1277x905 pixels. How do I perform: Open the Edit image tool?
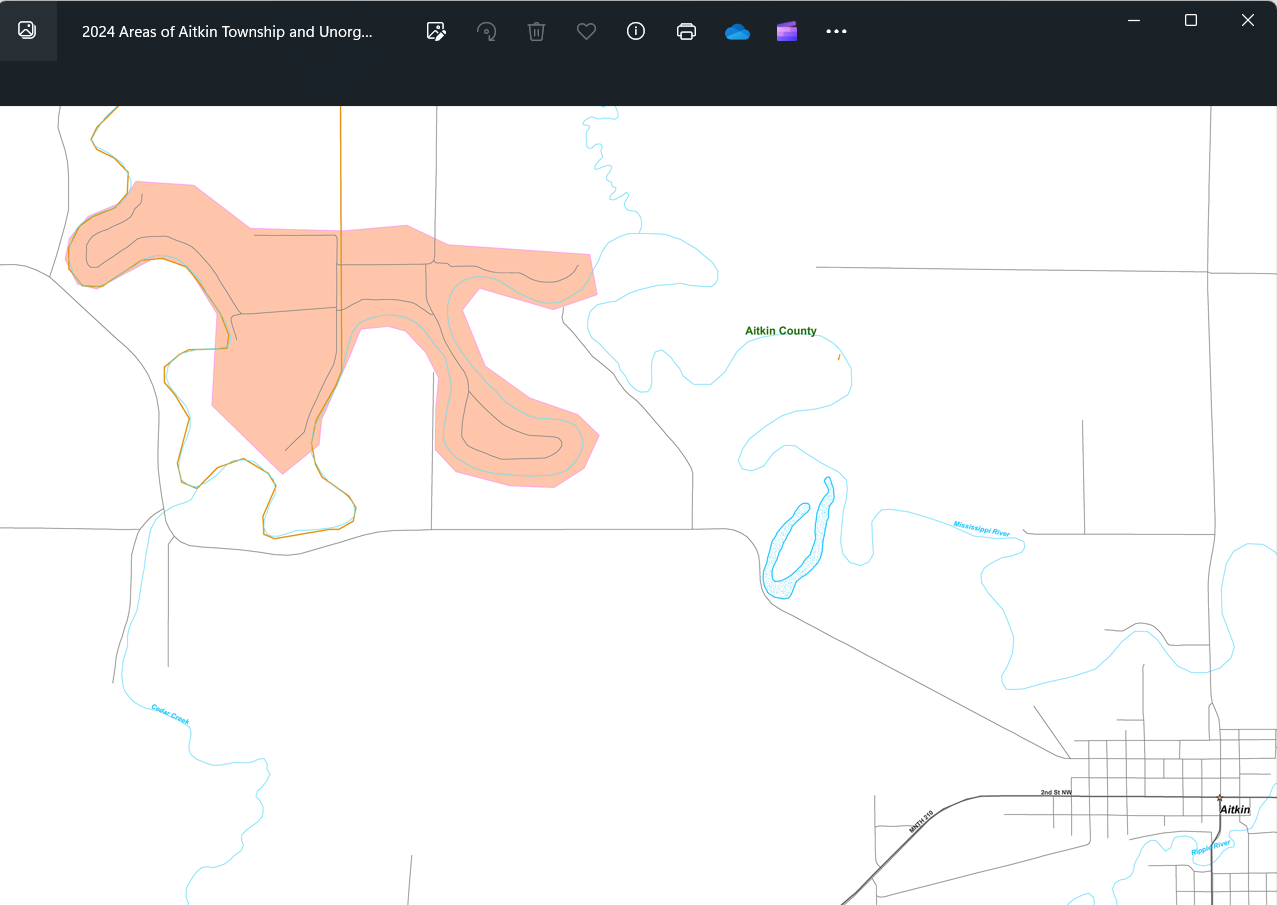click(x=436, y=31)
